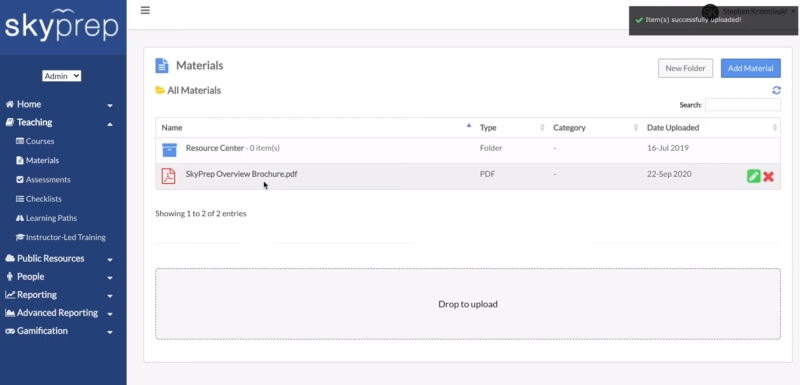Click the Resource Center folder icon
The width and height of the screenshot is (800, 385).
pyautogui.click(x=169, y=149)
